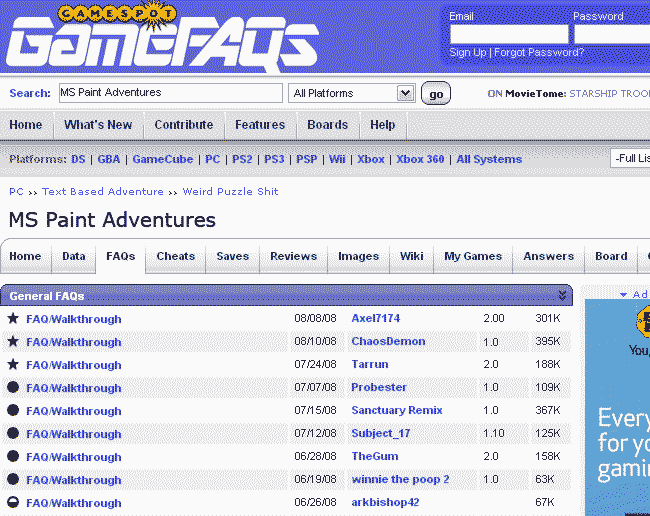The width and height of the screenshot is (650, 516).
Task: Click circle icon in Sanctuary Remix row
Action: point(13,411)
